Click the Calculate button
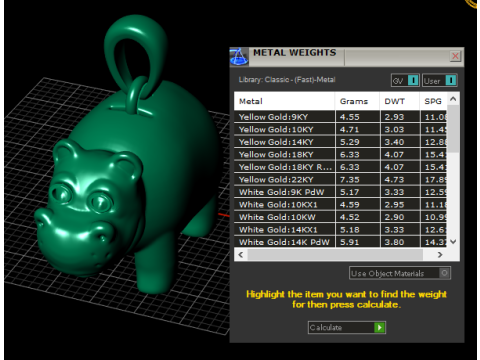Screen dimensions: 480x360 pos(347,327)
